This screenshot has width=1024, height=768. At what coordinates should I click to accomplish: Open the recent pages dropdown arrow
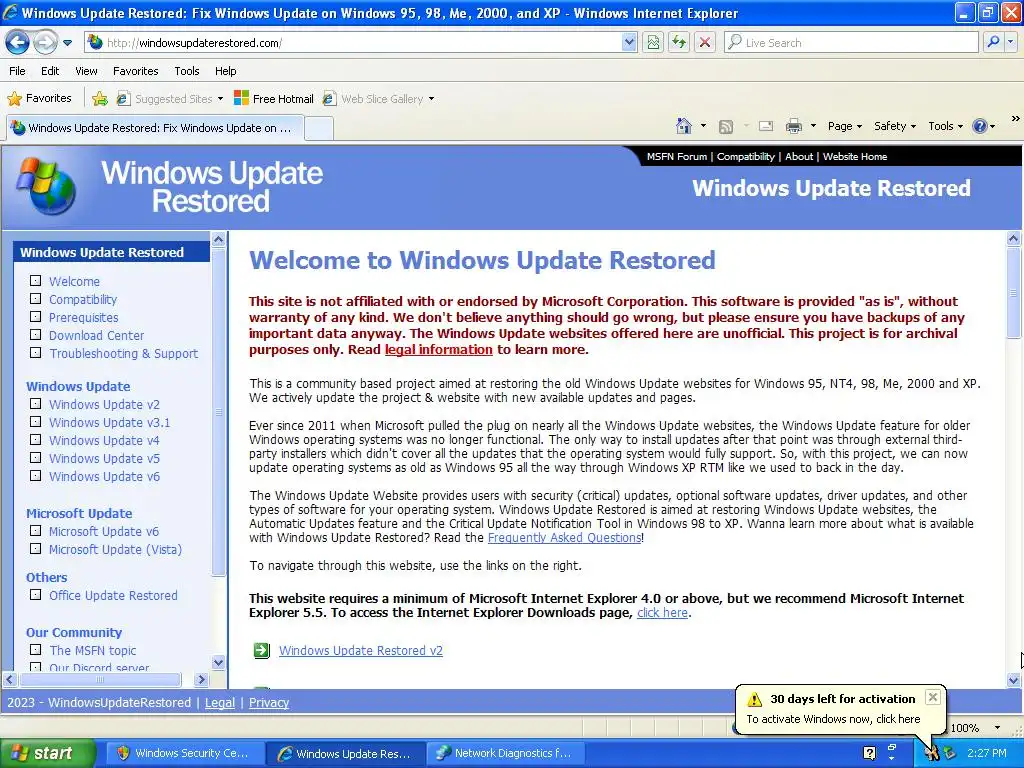coord(67,43)
